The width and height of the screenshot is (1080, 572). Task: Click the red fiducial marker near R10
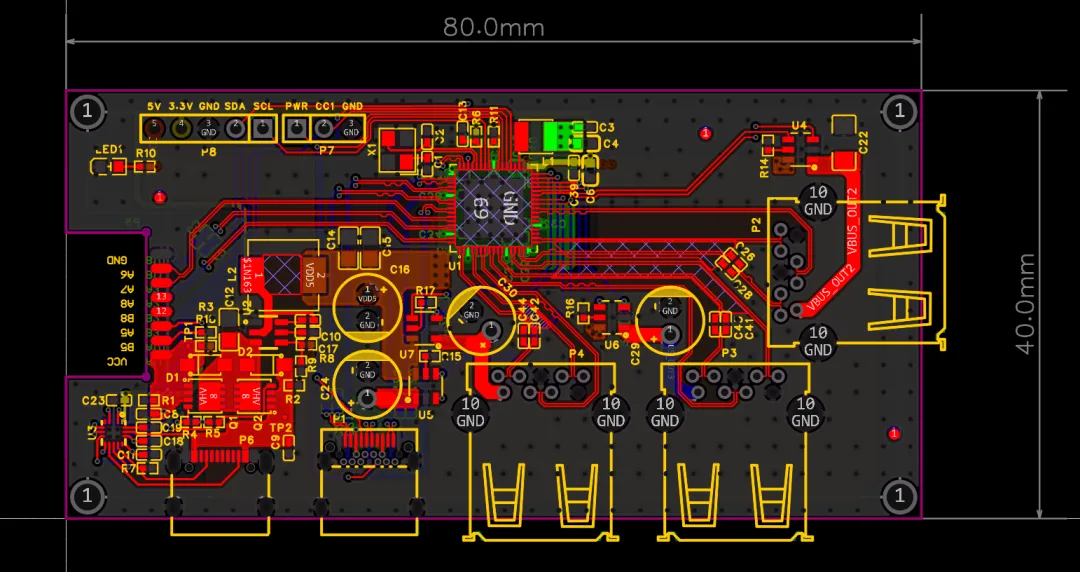(160, 197)
